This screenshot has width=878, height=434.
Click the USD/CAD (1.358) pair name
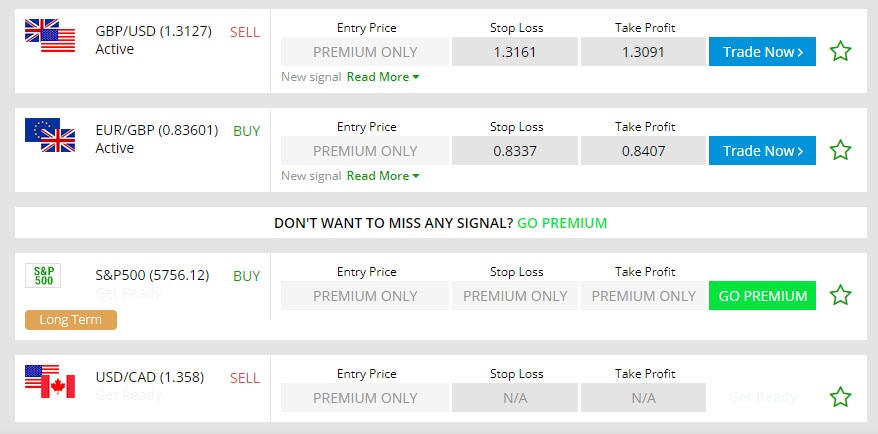150,377
